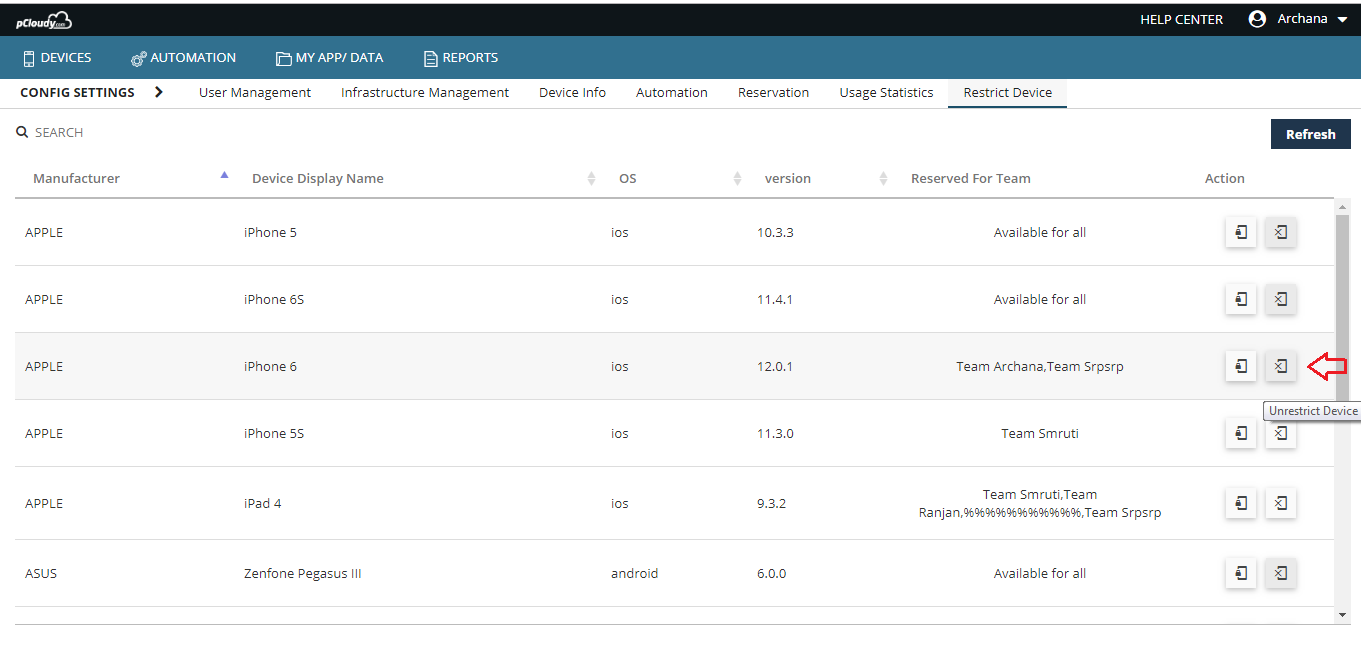Click Unrestrict Device icon for iPhone 5S

(x=1281, y=433)
